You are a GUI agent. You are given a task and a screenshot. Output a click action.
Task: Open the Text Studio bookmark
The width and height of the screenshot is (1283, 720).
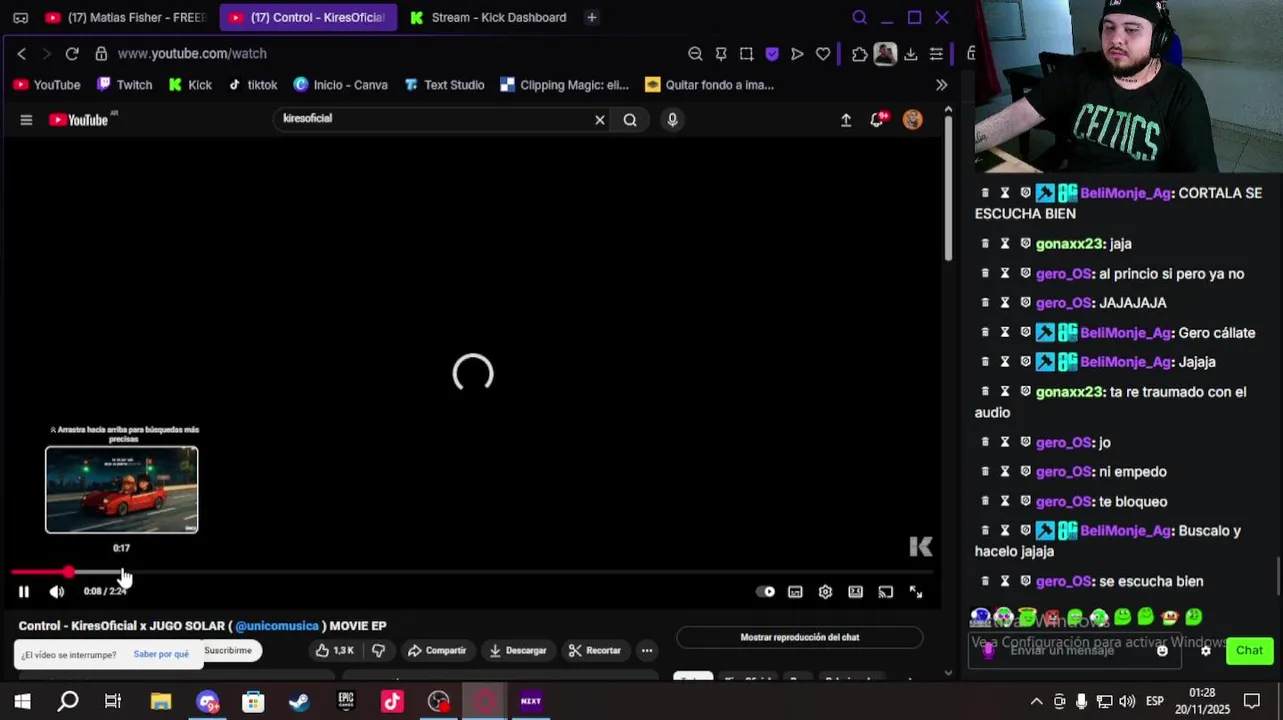pyautogui.click(x=444, y=85)
